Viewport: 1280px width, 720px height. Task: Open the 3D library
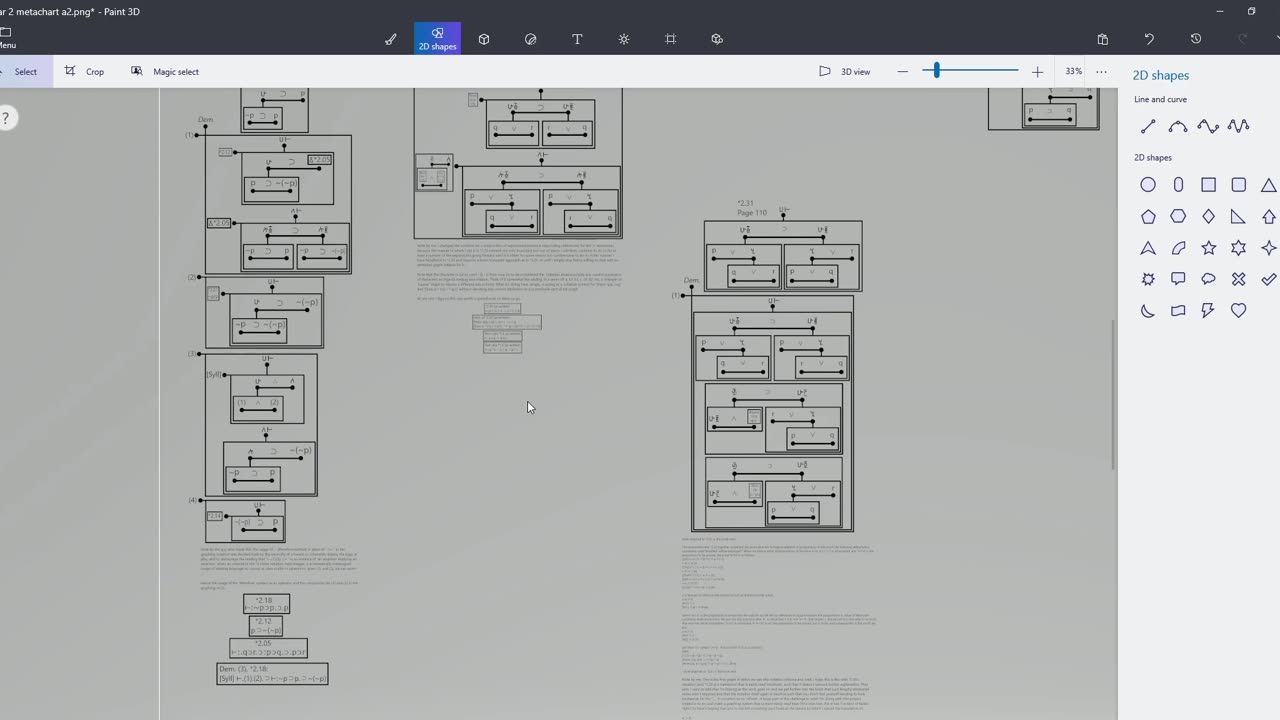click(x=717, y=39)
